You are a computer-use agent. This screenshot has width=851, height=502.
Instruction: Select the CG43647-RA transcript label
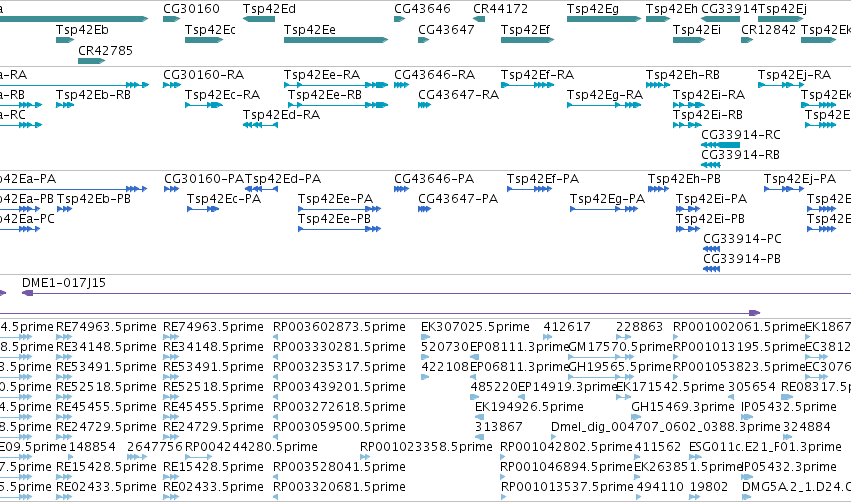[x=459, y=95]
